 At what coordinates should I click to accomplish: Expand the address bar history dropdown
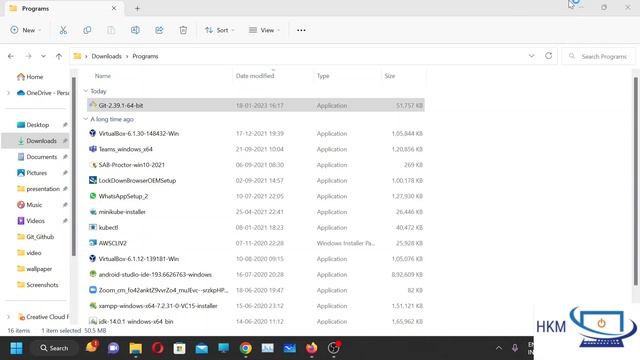pyautogui.click(x=531, y=56)
